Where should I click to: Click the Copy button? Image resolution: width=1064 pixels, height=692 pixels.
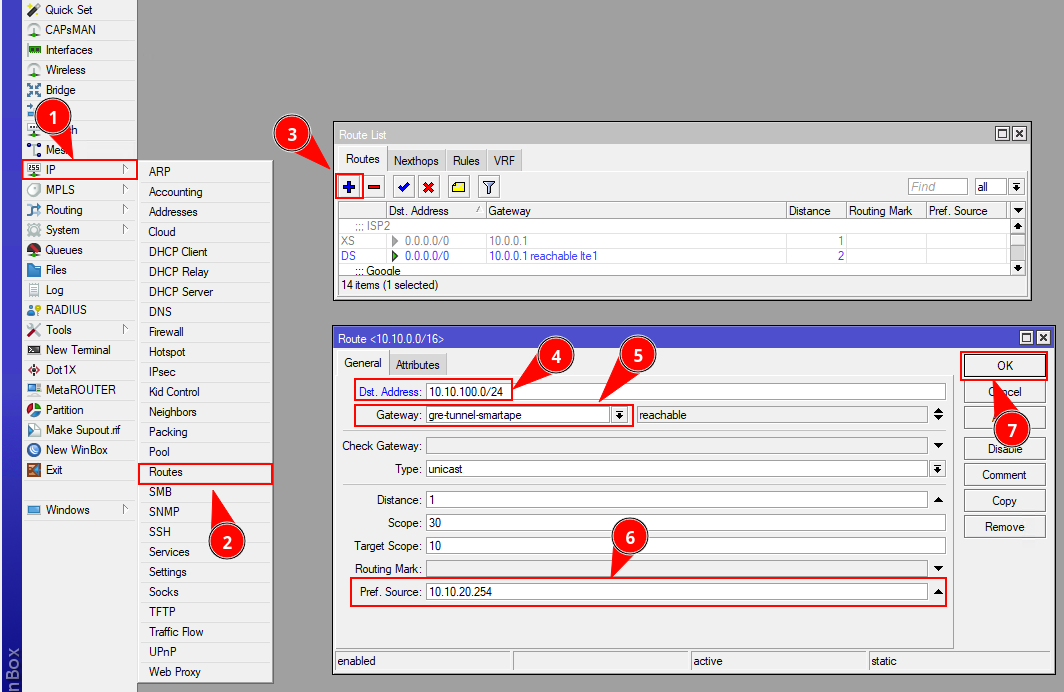pyautogui.click(x=1004, y=501)
